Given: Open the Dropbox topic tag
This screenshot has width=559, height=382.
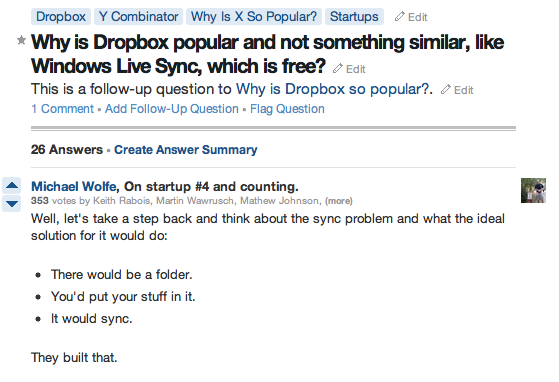Looking at the screenshot, I should [61, 17].
